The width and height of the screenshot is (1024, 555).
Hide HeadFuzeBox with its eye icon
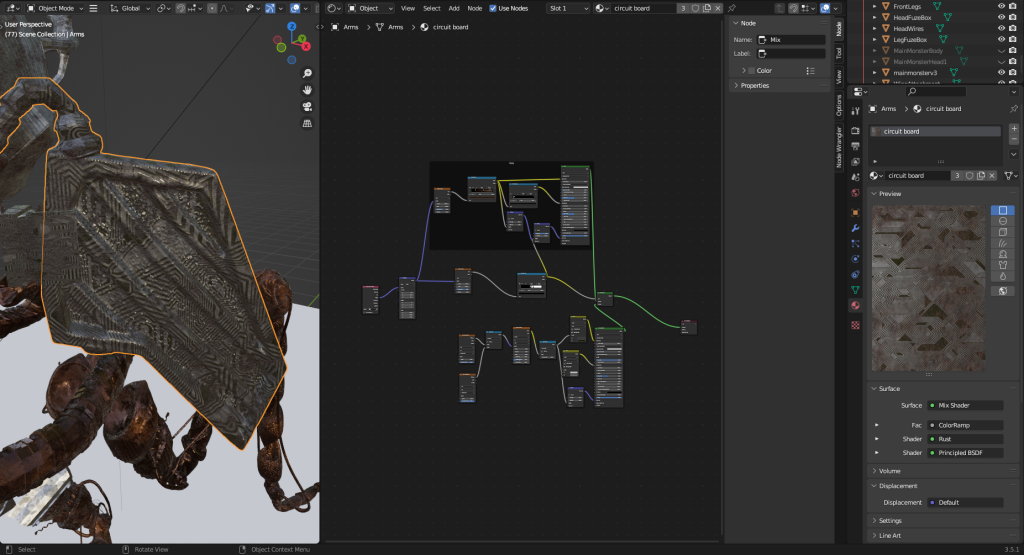click(1001, 18)
